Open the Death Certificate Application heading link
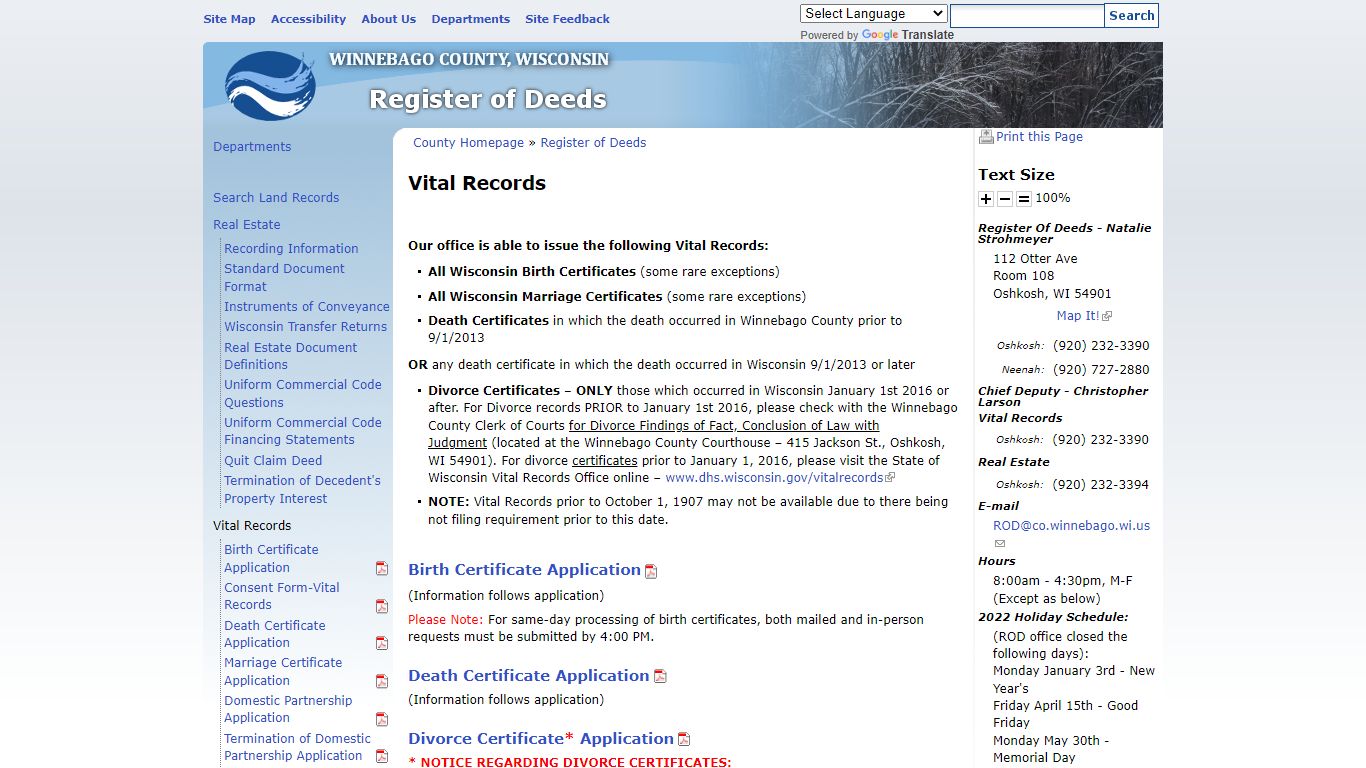The image size is (1366, 768). tap(529, 676)
